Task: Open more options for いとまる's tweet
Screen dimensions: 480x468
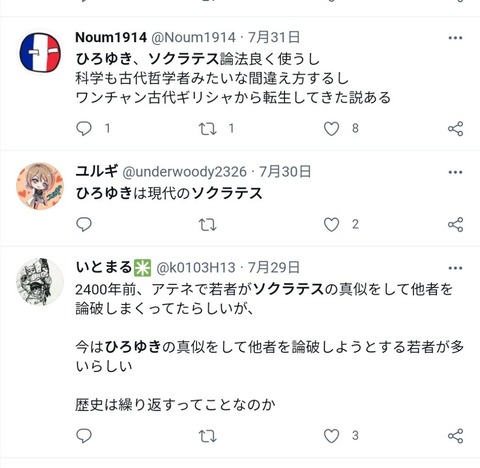Action: point(455,268)
